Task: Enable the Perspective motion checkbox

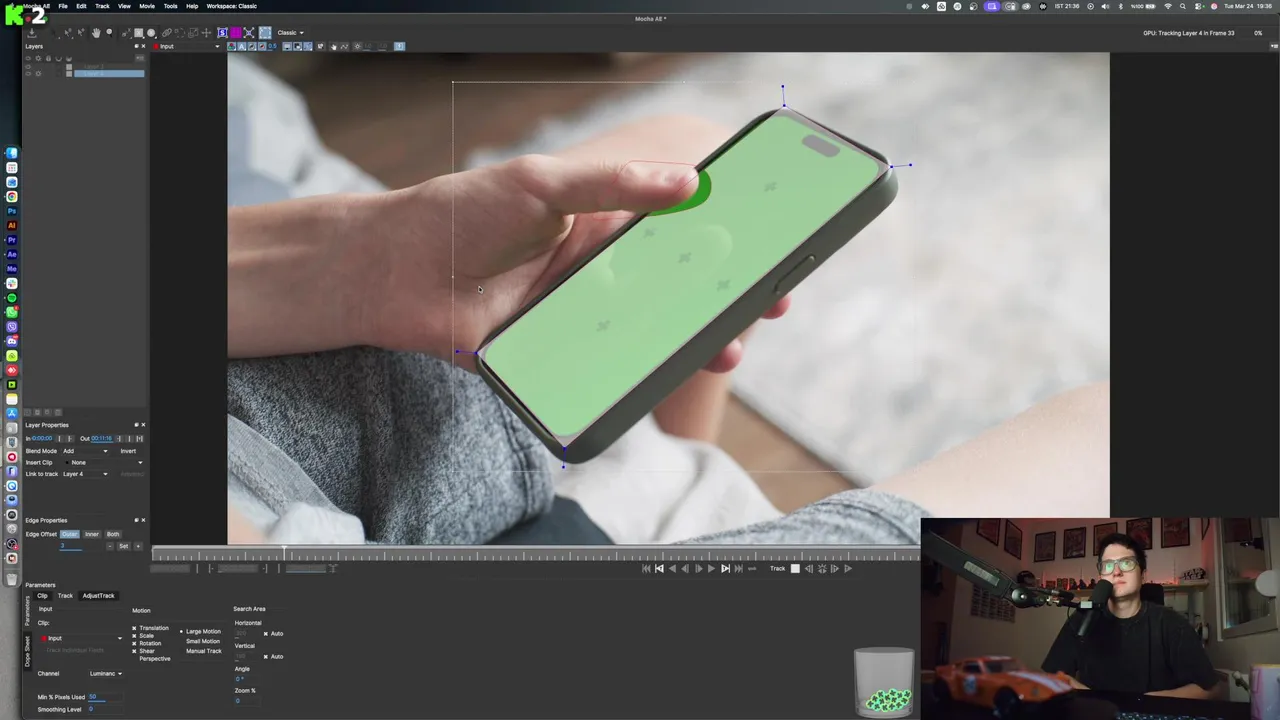Action: coord(154,658)
